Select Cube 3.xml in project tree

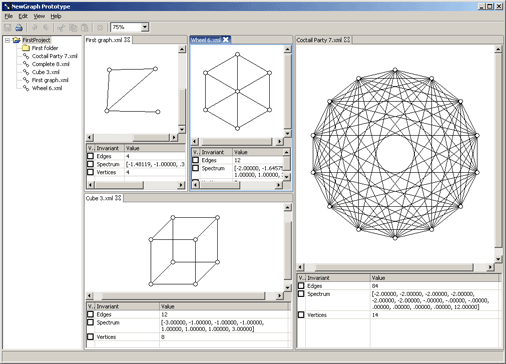click(x=46, y=72)
